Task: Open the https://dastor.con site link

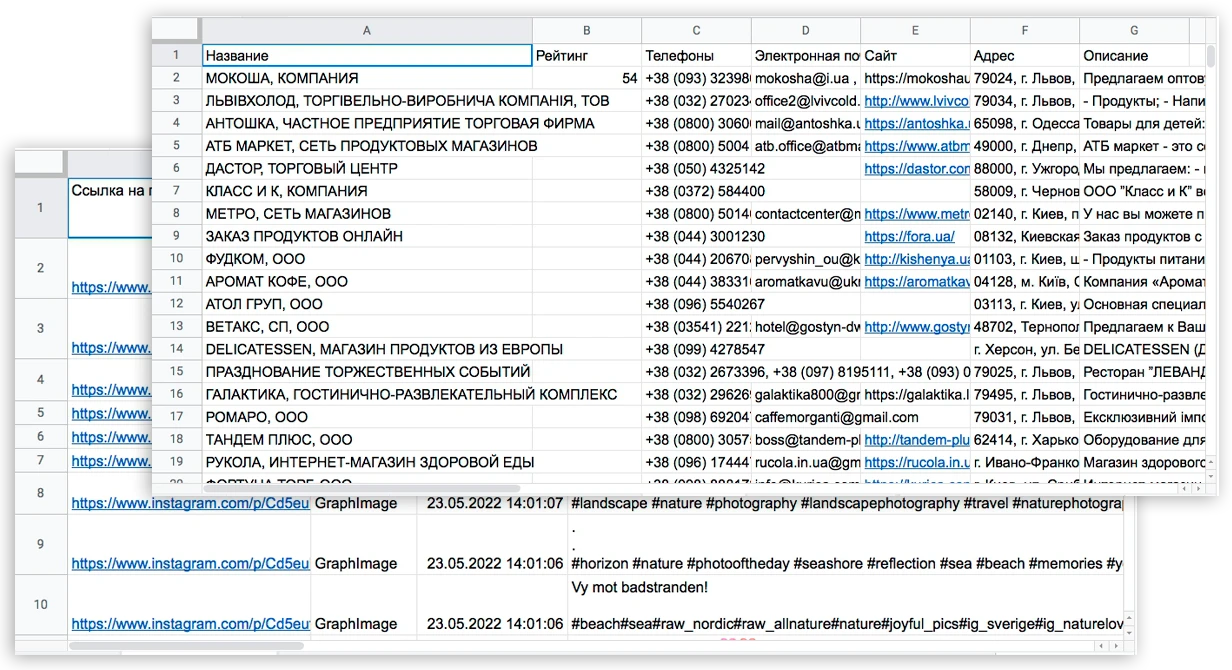Action: click(x=917, y=169)
